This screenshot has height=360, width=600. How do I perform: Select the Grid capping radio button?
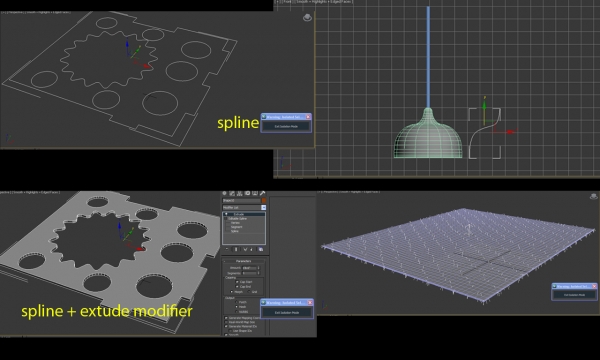[249, 292]
